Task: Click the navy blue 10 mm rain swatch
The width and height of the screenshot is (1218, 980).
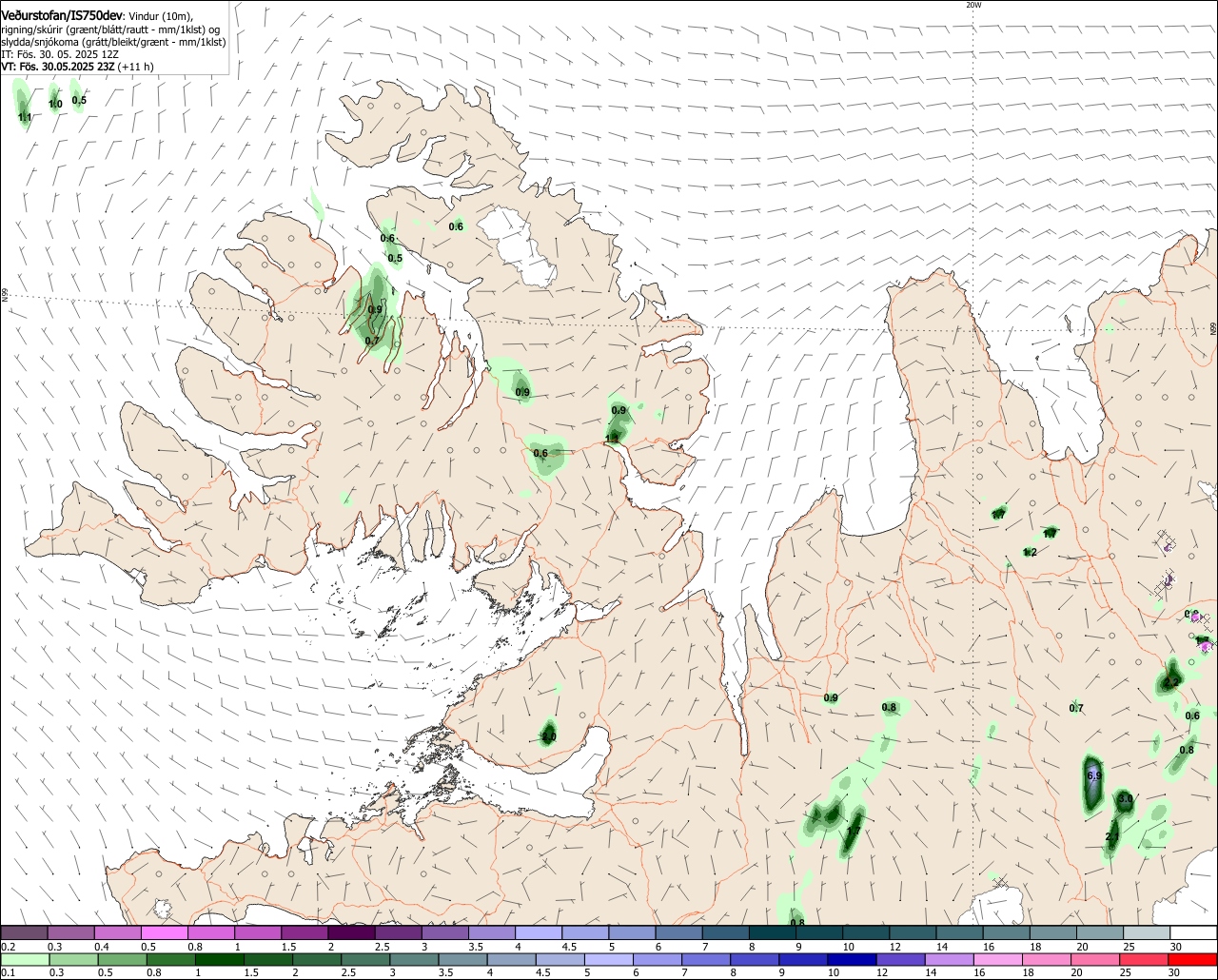Action: [x=852, y=959]
